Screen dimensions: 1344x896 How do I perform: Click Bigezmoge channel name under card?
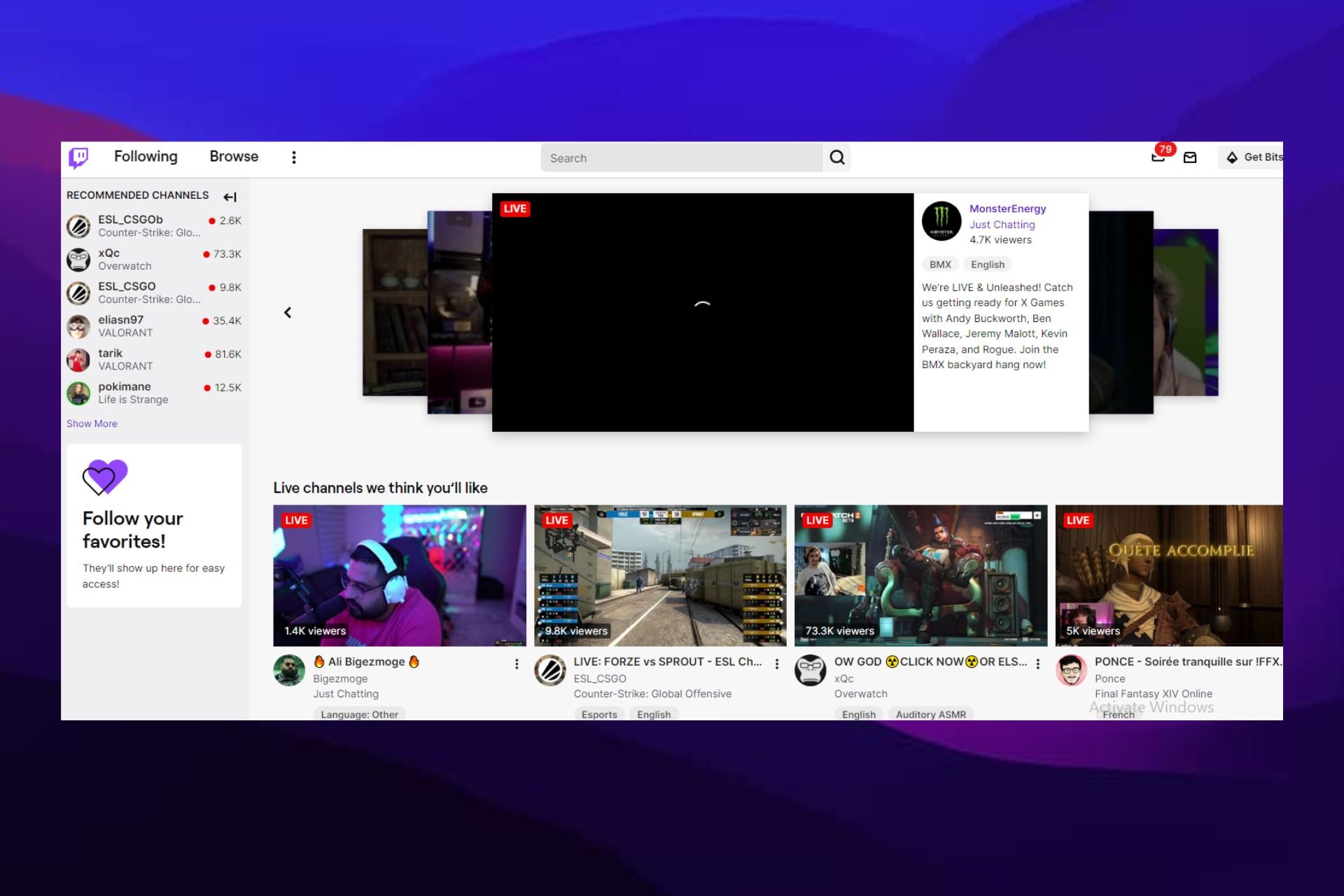(340, 678)
